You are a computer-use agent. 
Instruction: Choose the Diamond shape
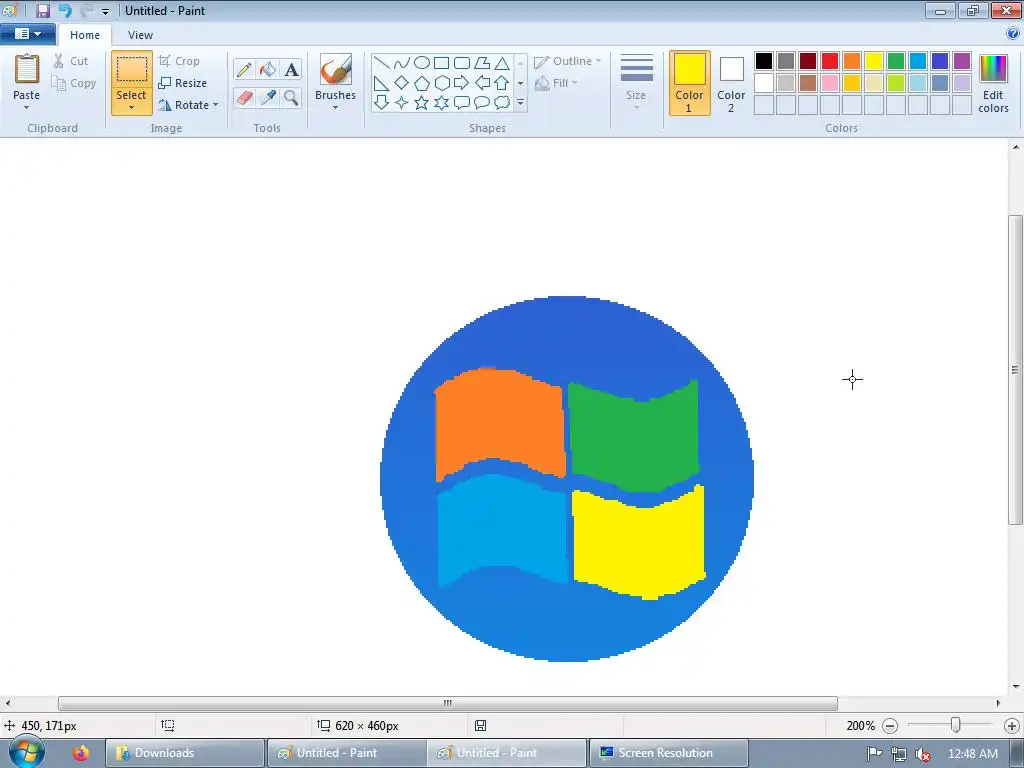(x=402, y=83)
